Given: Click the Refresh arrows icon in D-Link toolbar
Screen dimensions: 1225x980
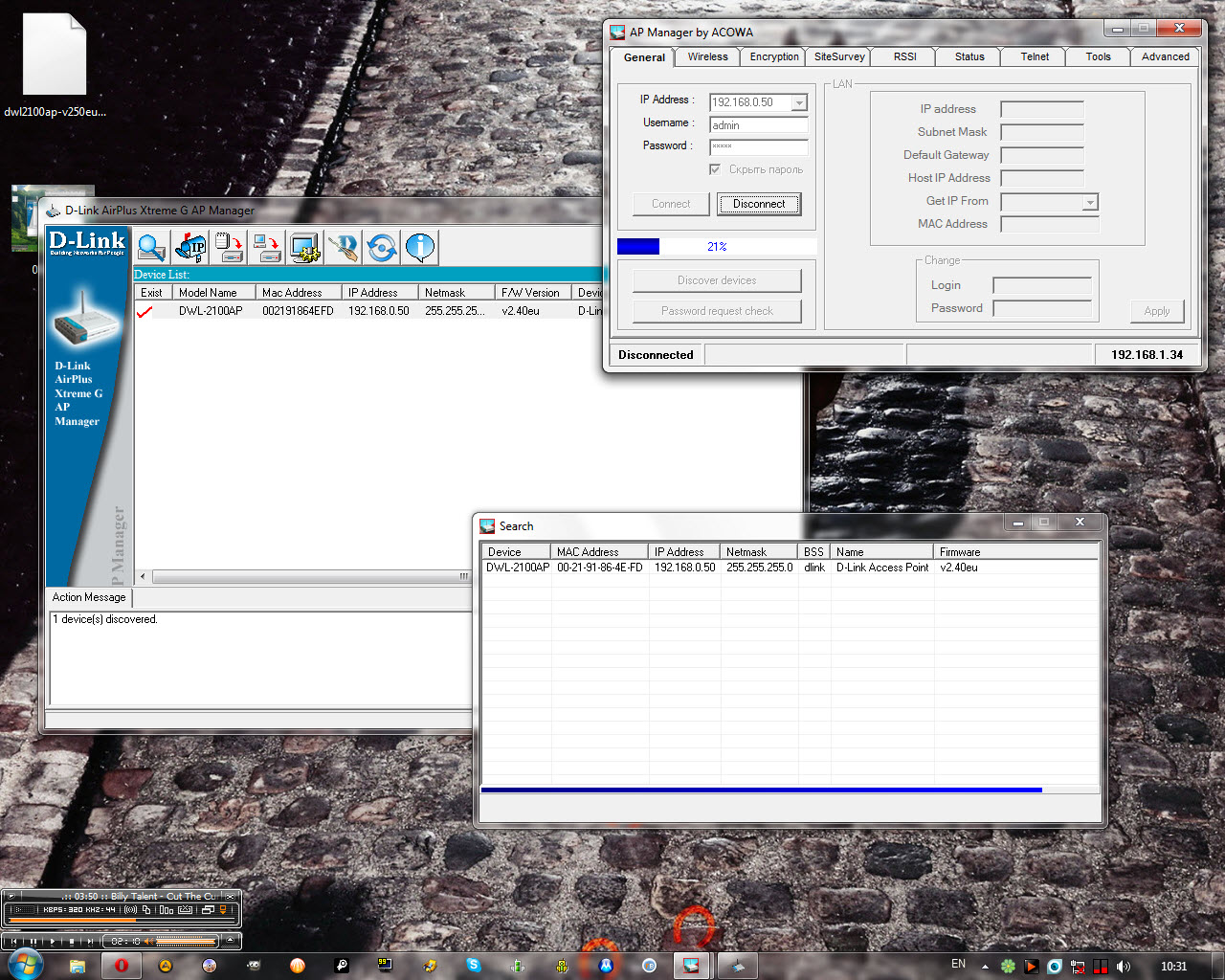Looking at the screenshot, I should pos(382,248).
